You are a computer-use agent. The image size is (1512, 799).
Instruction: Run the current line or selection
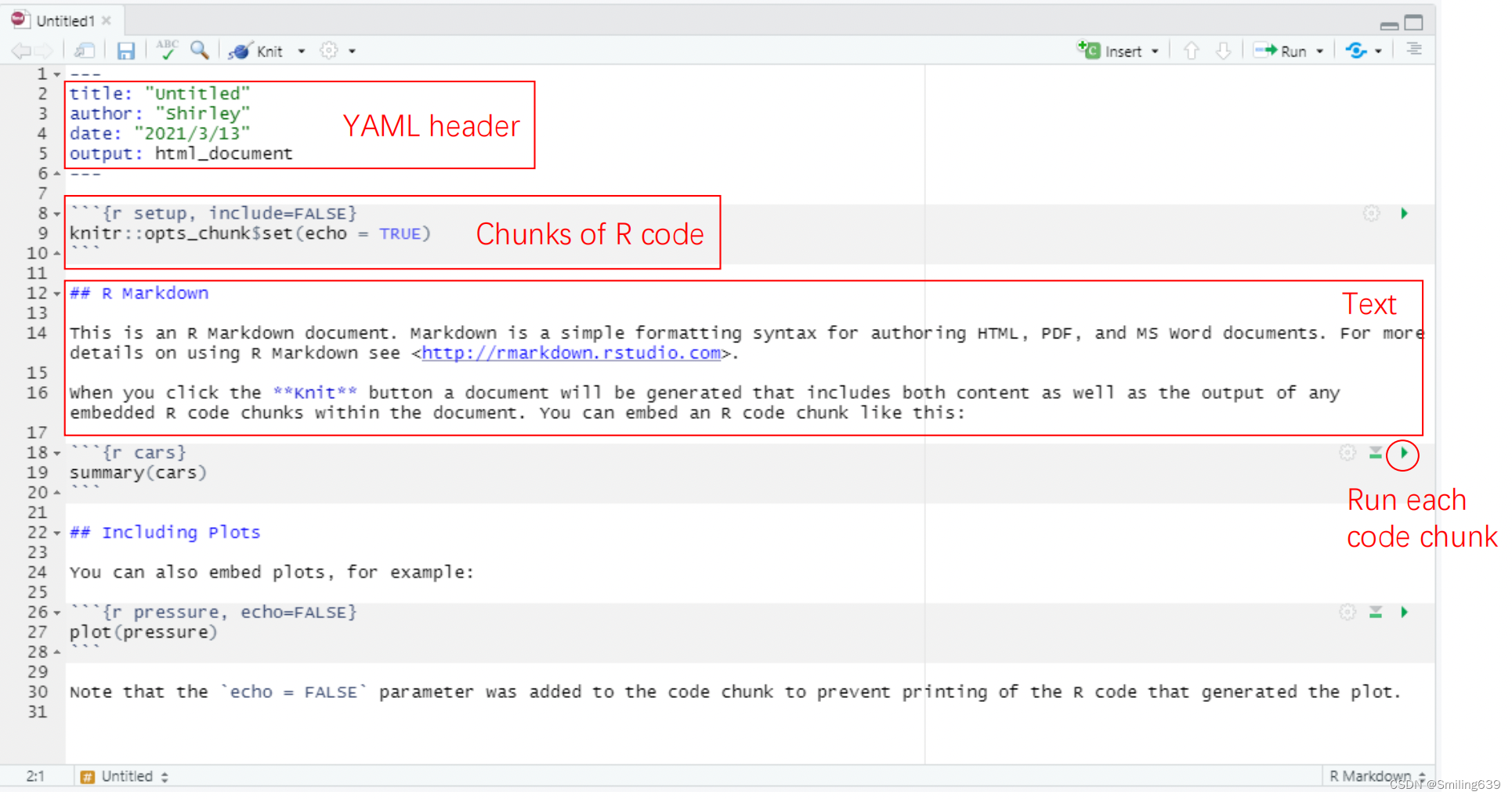tap(1280, 51)
